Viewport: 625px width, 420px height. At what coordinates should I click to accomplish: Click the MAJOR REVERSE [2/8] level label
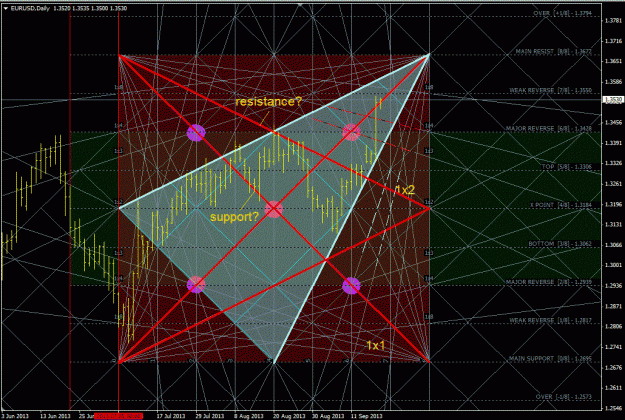[549, 282]
